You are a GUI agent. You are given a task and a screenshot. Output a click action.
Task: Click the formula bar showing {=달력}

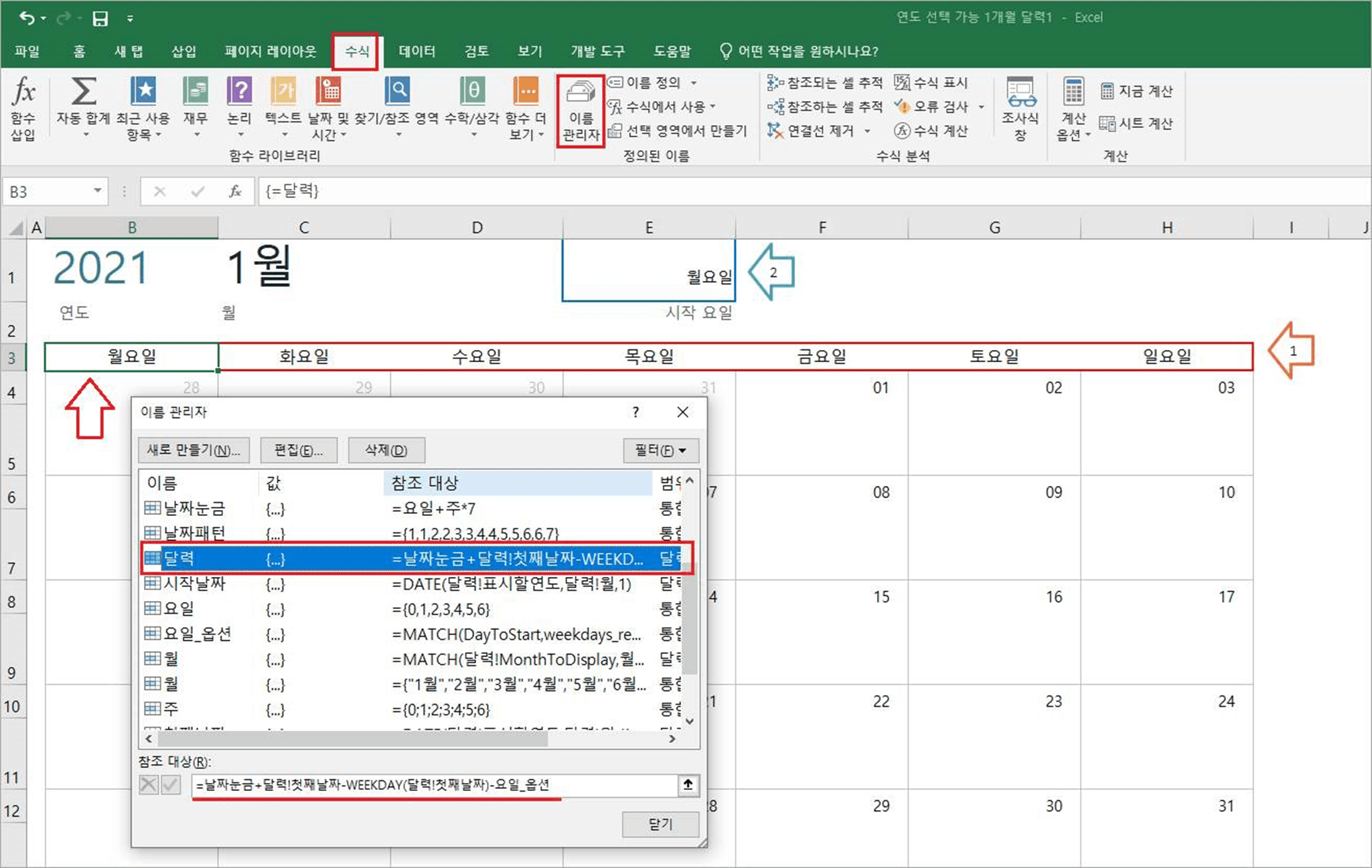[x=814, y=191]
